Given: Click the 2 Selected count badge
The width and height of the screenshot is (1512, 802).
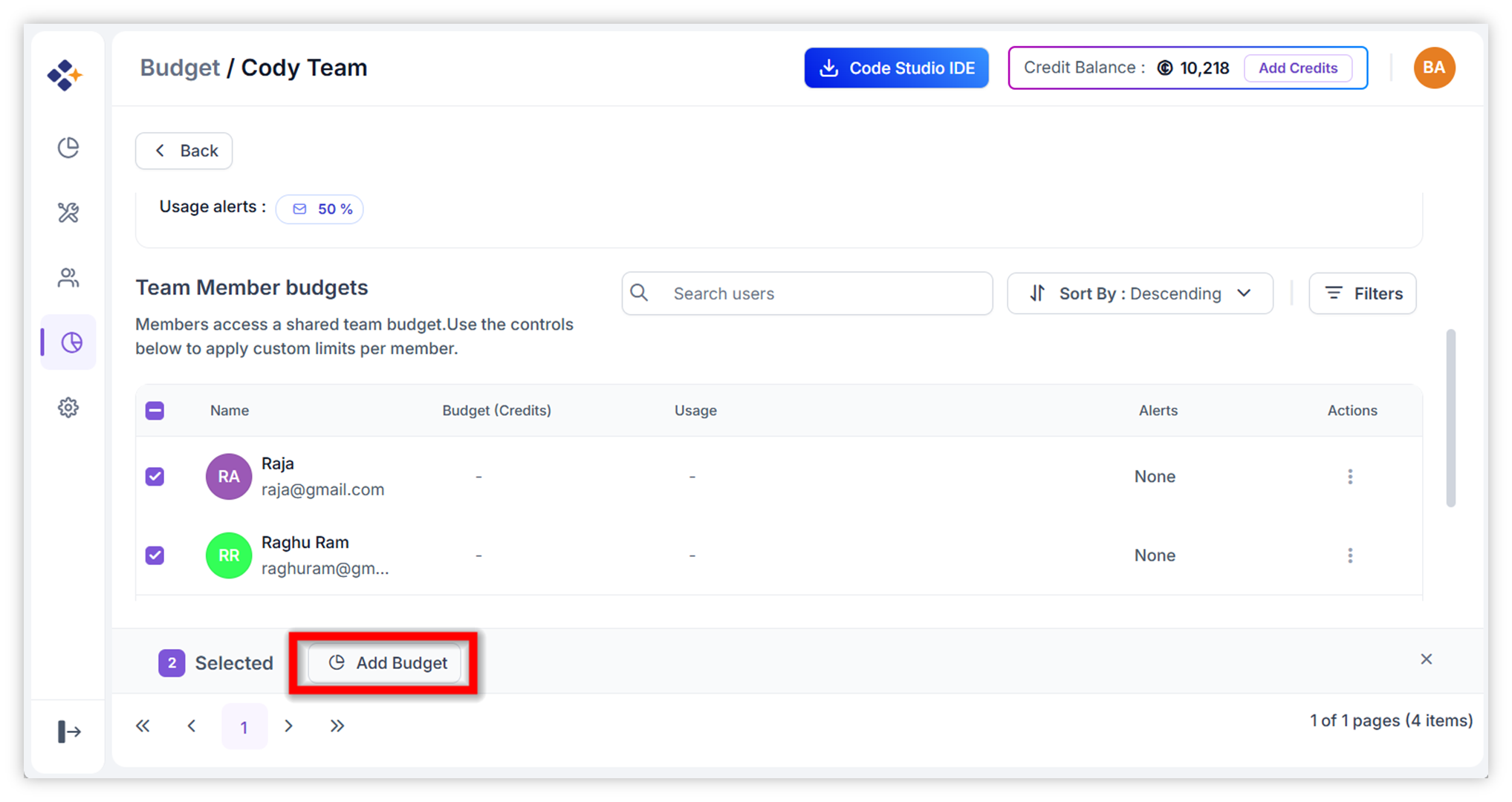Looking at the screenshot, I should pyautogui.click(x=172, y=663).
